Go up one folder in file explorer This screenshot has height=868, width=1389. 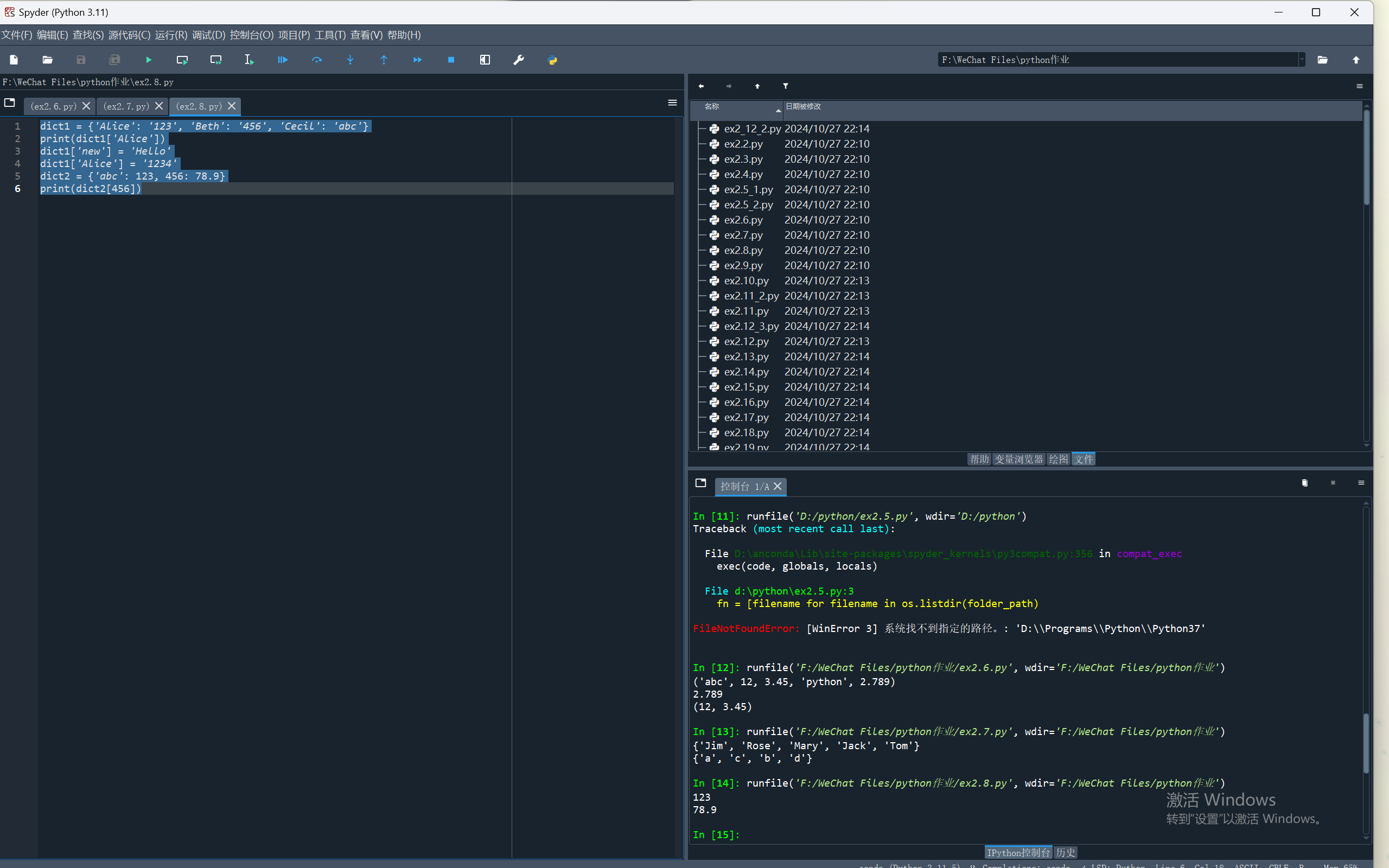(x=757, y=86)
